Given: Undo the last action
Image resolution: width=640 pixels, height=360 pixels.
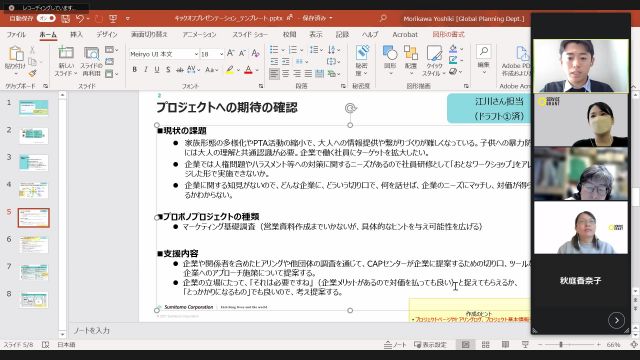Looking at the screenshot, I should click(80, 18).
